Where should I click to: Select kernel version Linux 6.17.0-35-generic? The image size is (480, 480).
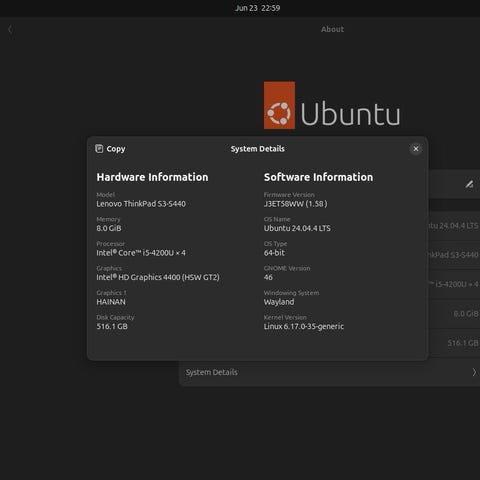click(x=304, y=326)
